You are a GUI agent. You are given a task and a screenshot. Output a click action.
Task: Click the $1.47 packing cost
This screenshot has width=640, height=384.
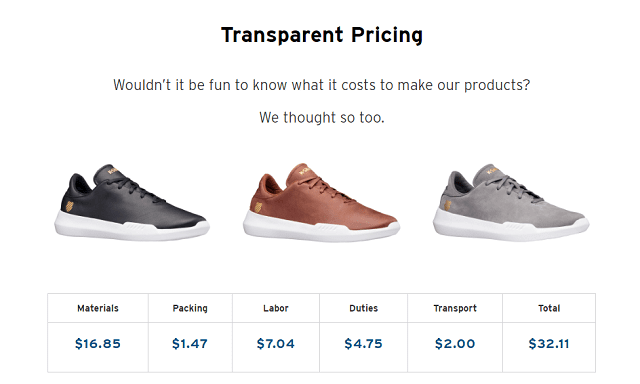pyautogui.click(x=190, y=344)
